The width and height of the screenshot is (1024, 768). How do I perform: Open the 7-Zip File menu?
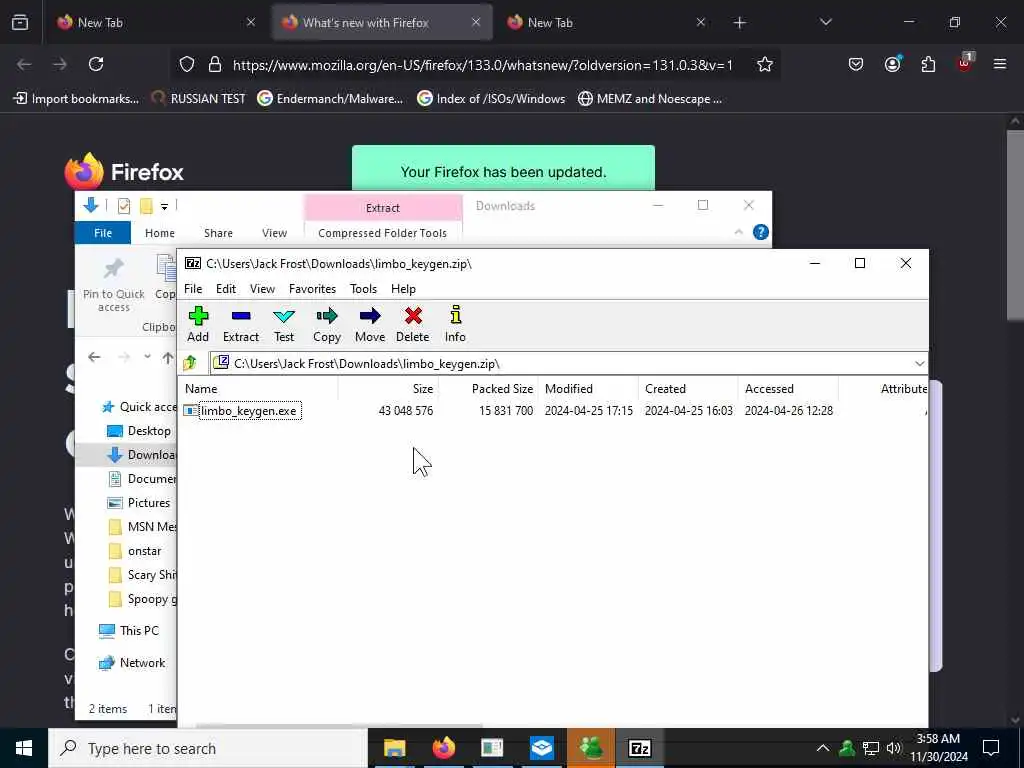pos(193,289)
